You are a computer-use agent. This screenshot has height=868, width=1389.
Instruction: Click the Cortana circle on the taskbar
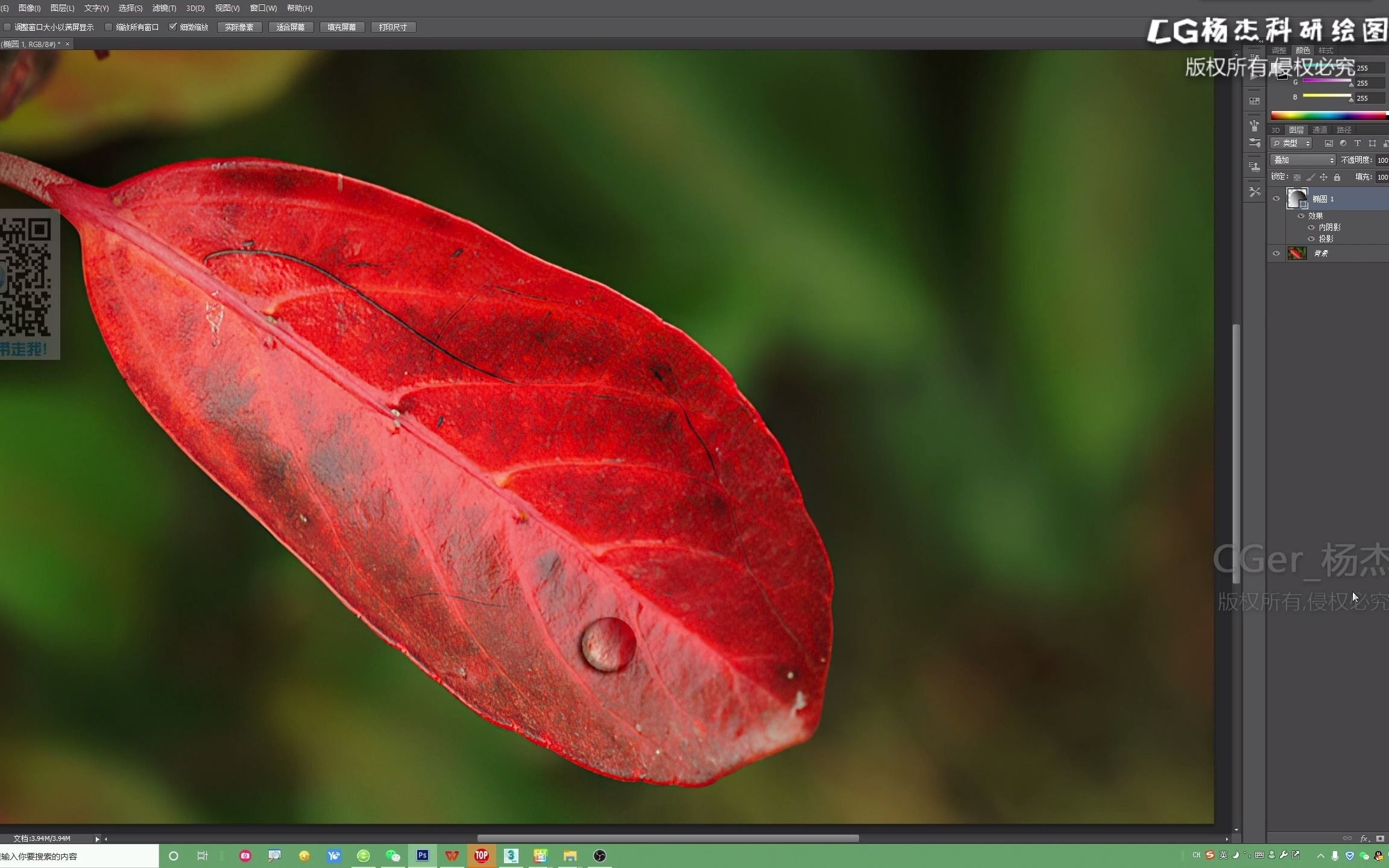click(174, 855)
